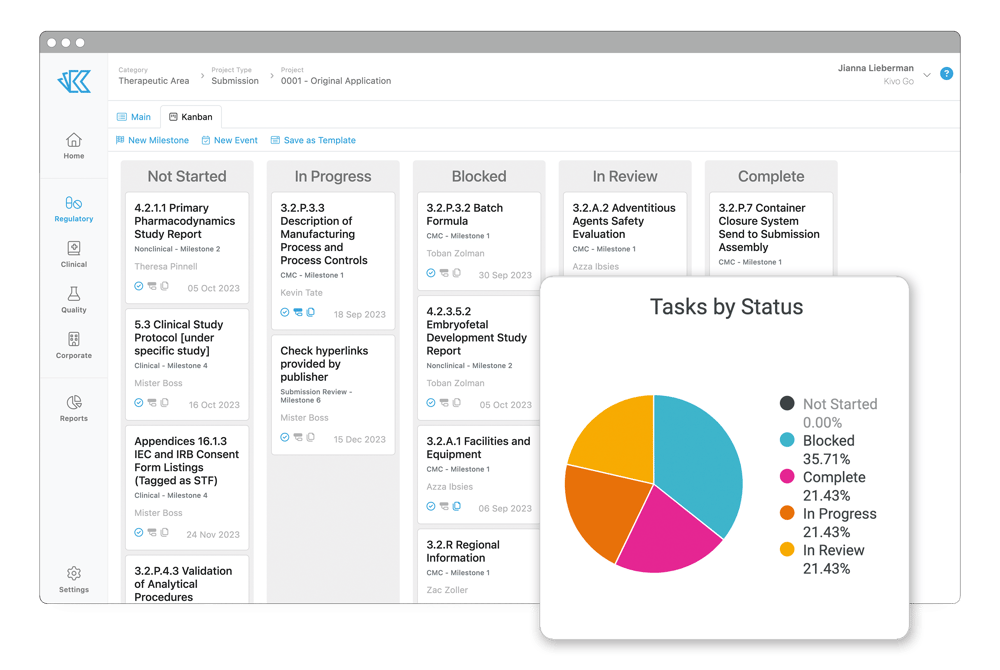Click the New Milestone link
Screen dimensions: 1000x670
152,140
